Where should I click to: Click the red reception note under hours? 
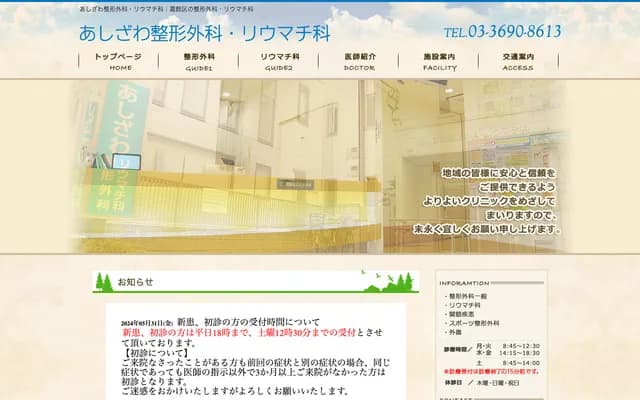491,371
